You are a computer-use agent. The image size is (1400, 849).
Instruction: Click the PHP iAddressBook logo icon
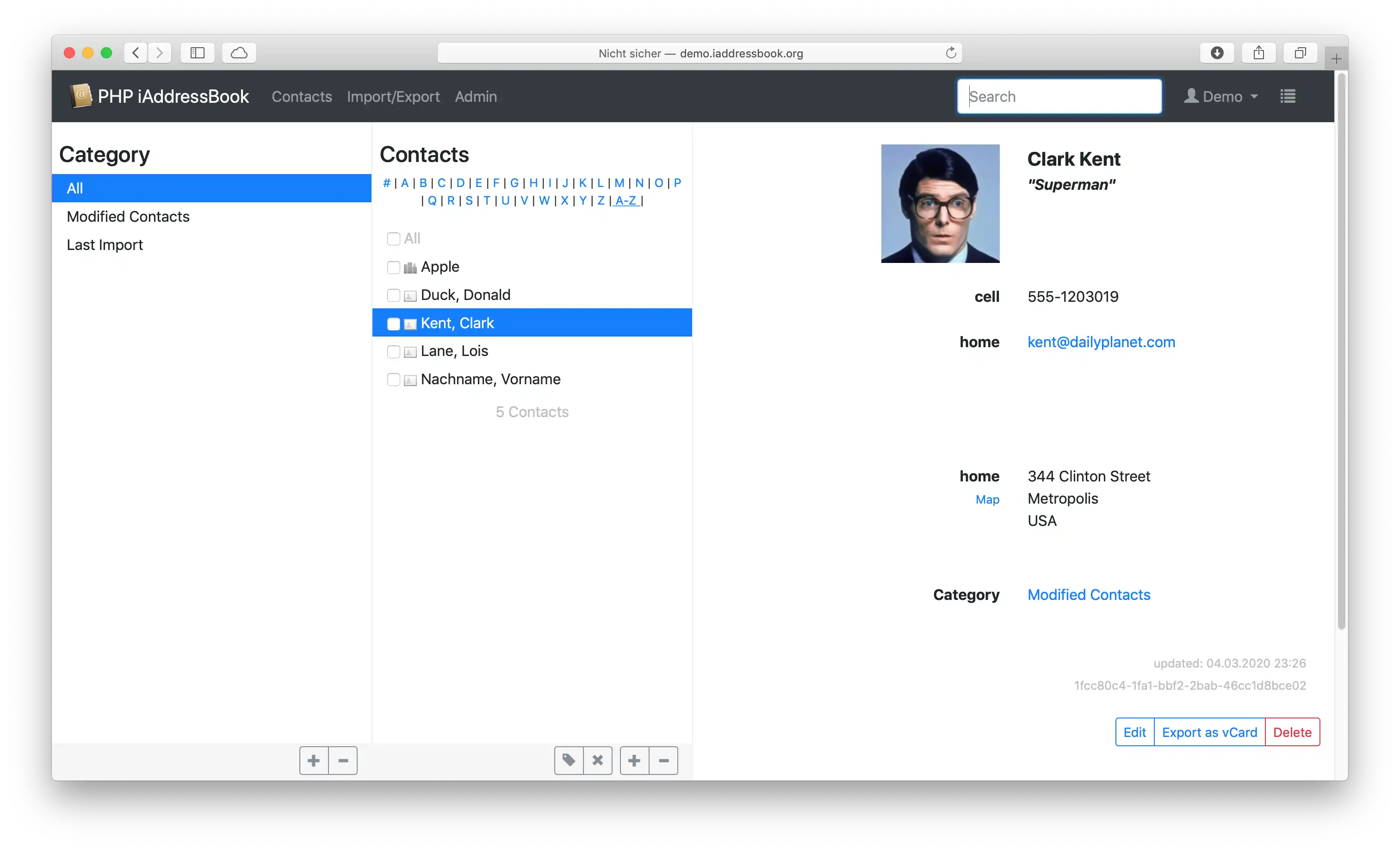81,95
